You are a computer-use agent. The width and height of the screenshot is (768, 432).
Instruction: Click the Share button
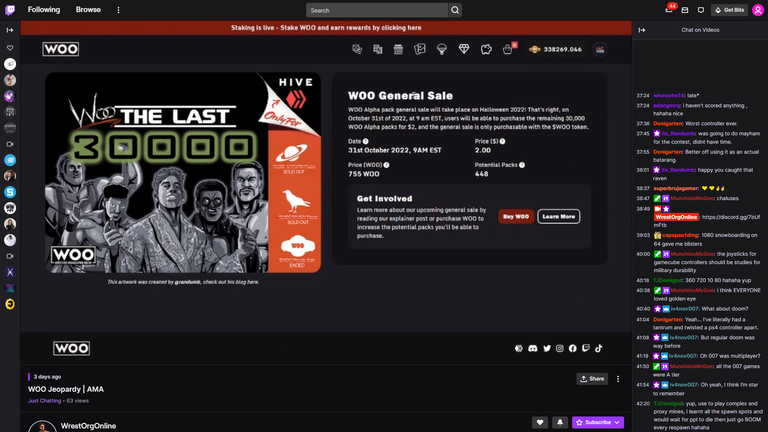[x=592, y=379]
